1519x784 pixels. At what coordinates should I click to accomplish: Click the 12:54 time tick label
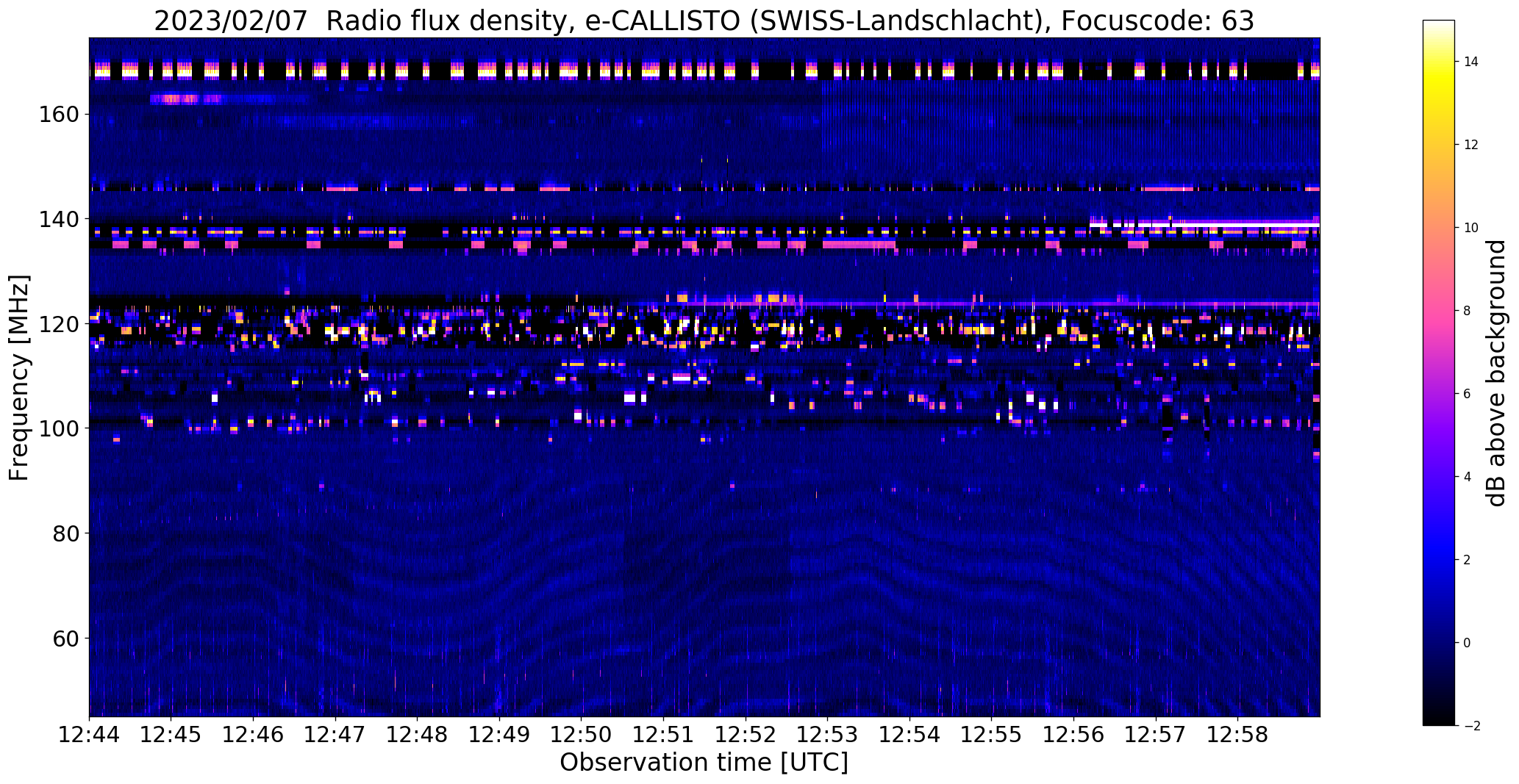[909, 735]
